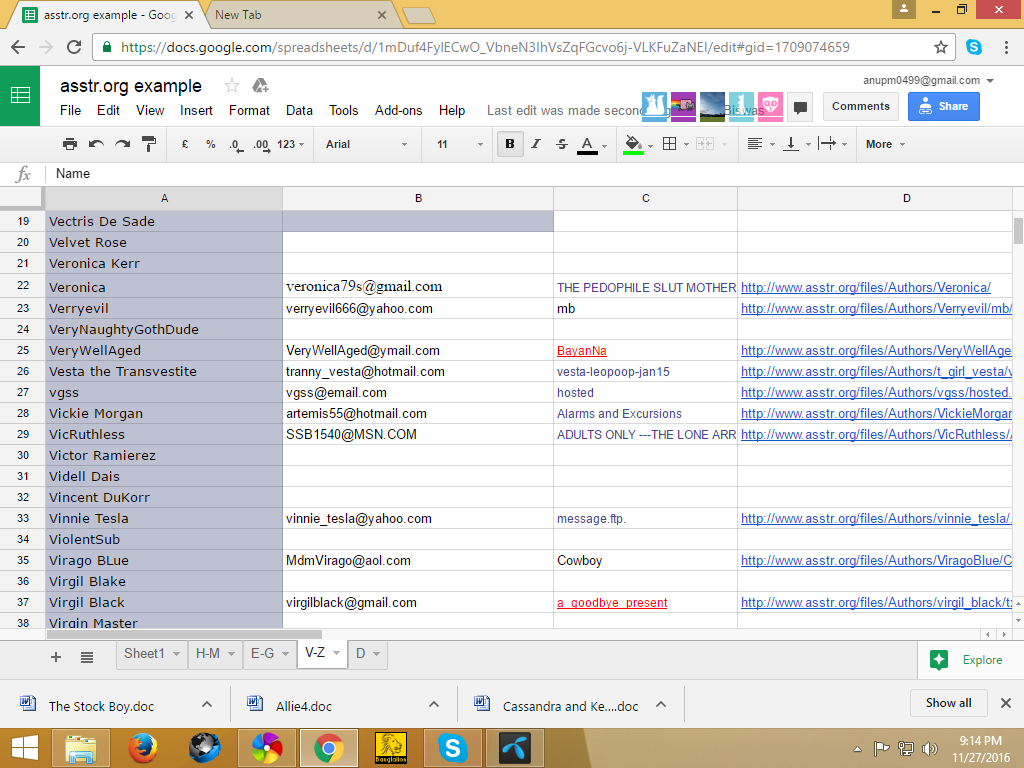The image size is (1024, 768).
Task: Close the downloads bar
Action: click(x=1006, y=703)
